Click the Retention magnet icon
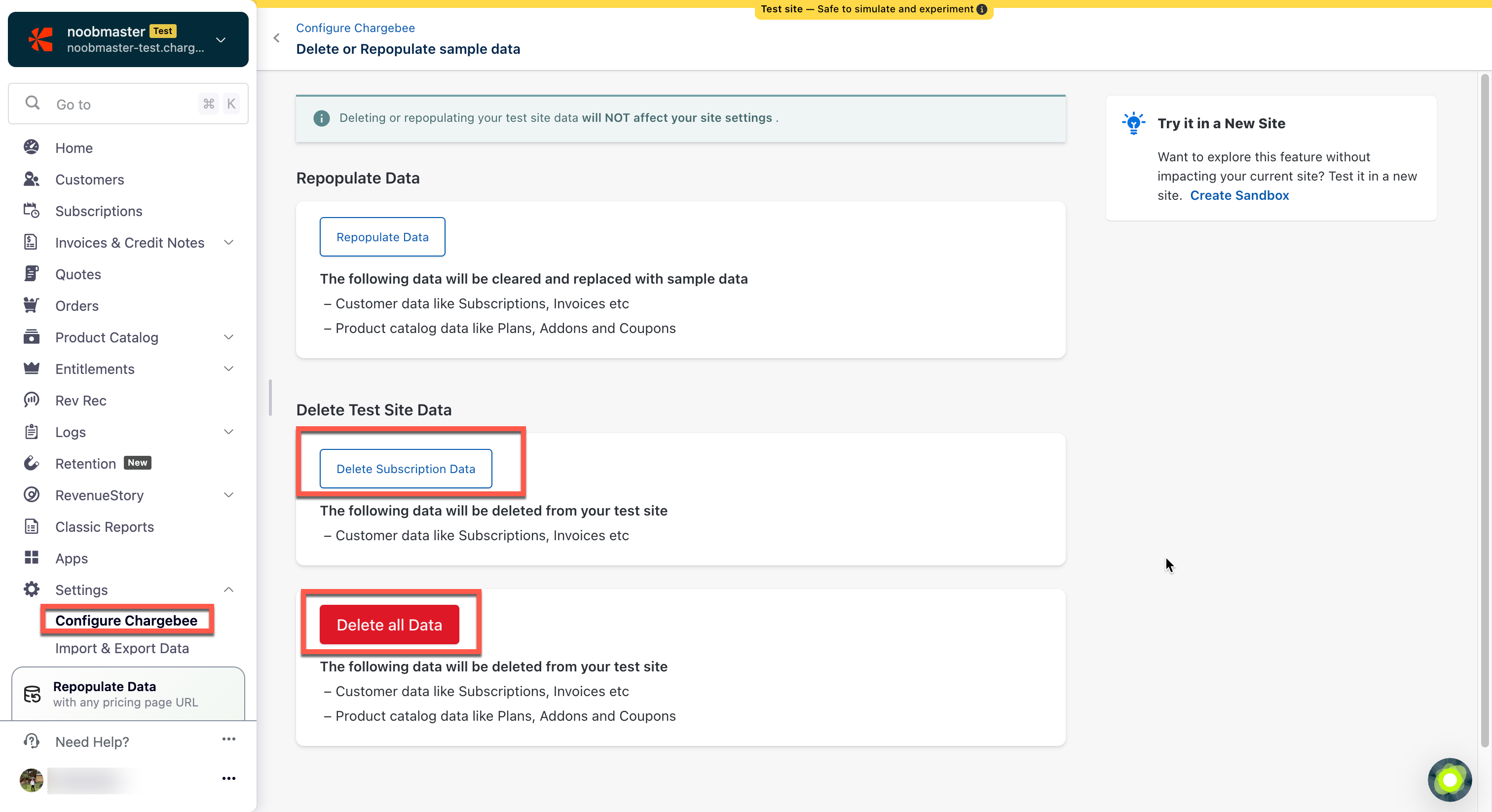The image size is (1492, 812). 31,463
